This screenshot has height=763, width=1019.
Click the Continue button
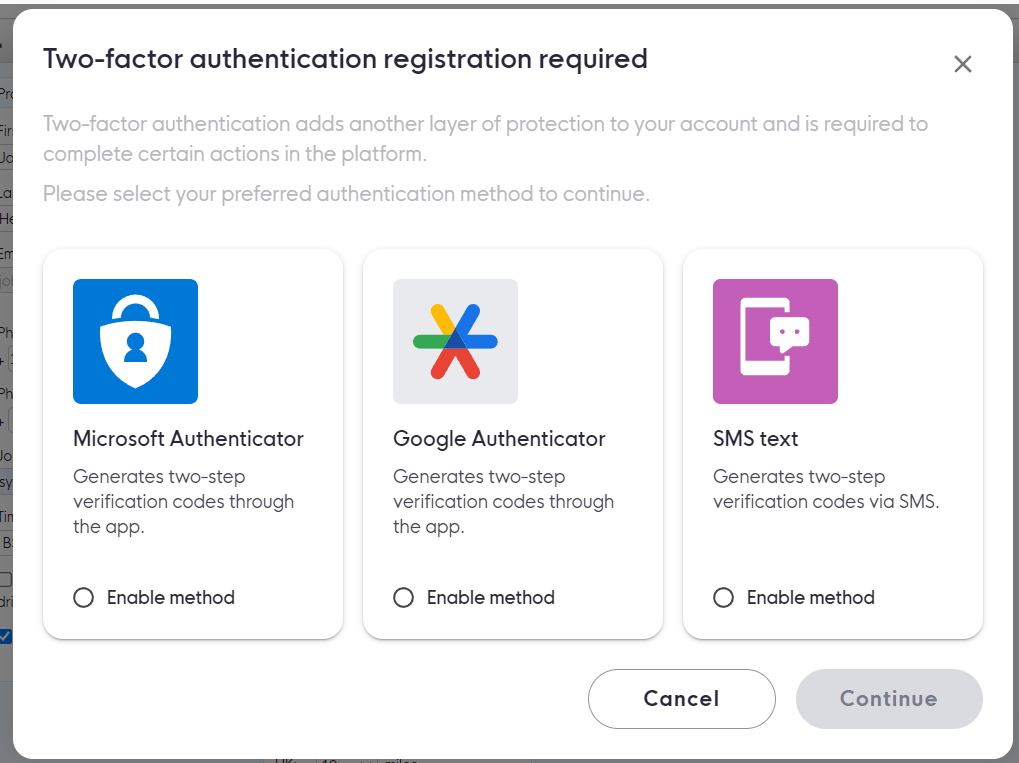pyautogui.click(x=889, y=699)
